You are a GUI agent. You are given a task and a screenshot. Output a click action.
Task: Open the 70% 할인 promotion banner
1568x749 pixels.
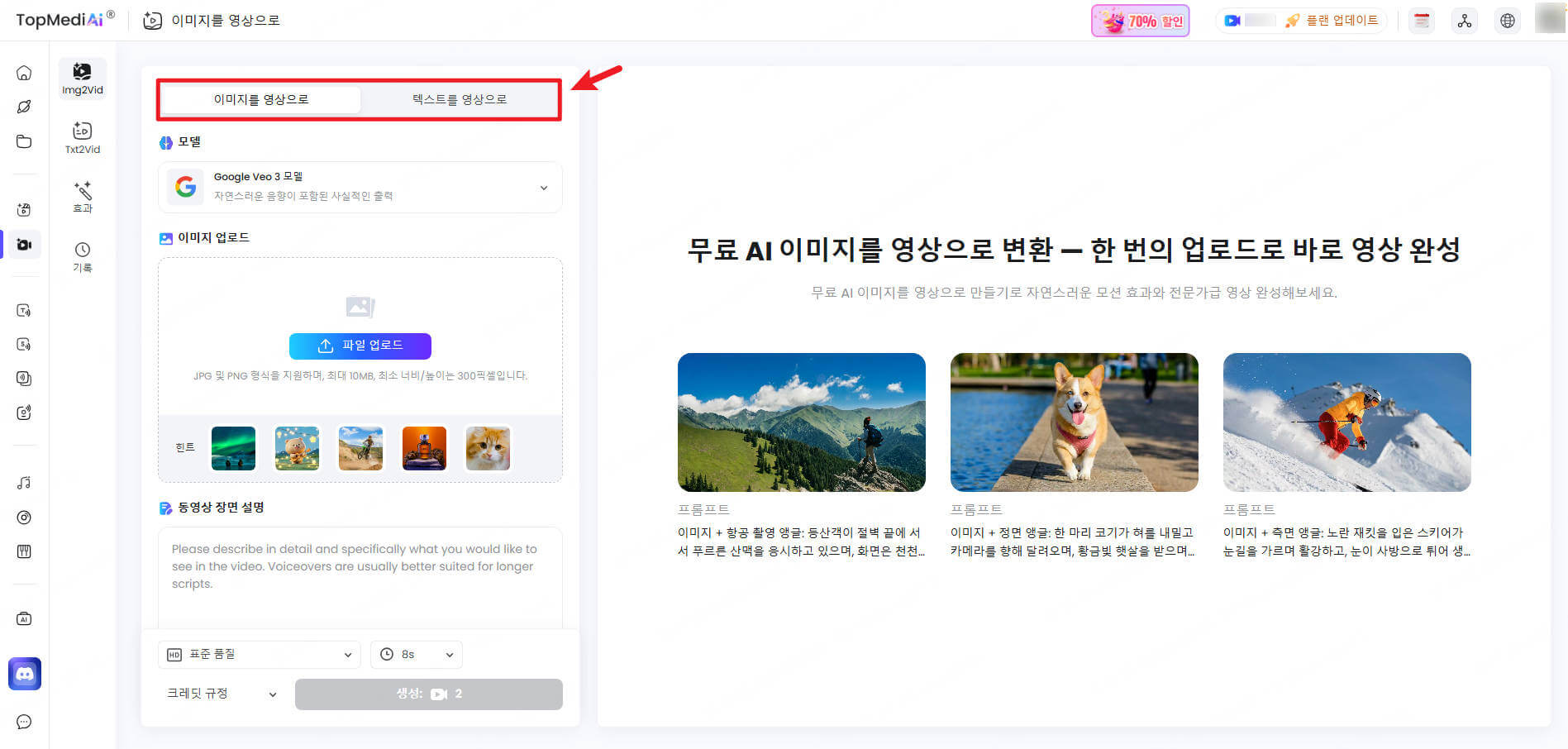click(1141, 21)
